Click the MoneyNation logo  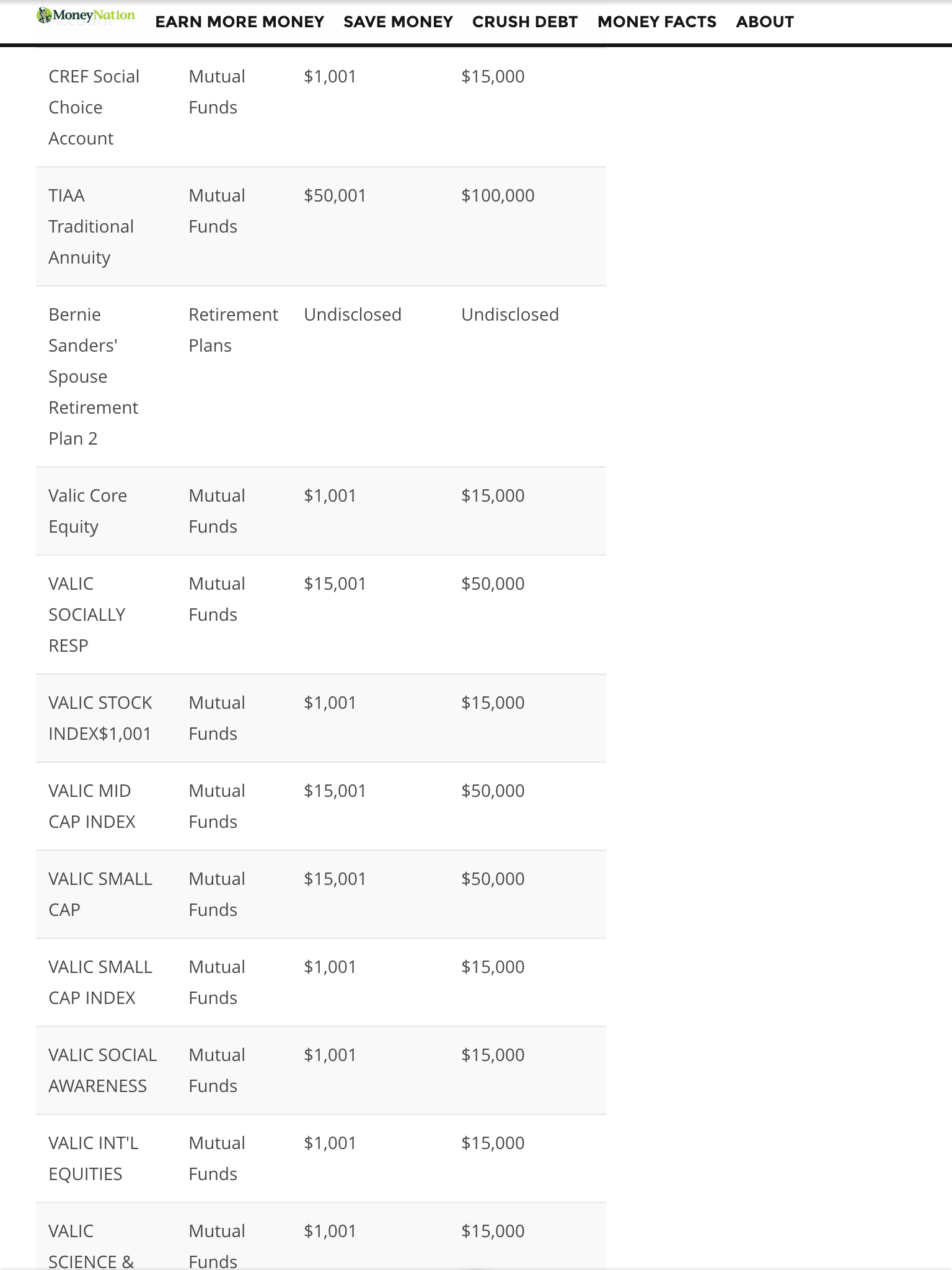click(86, 16)
